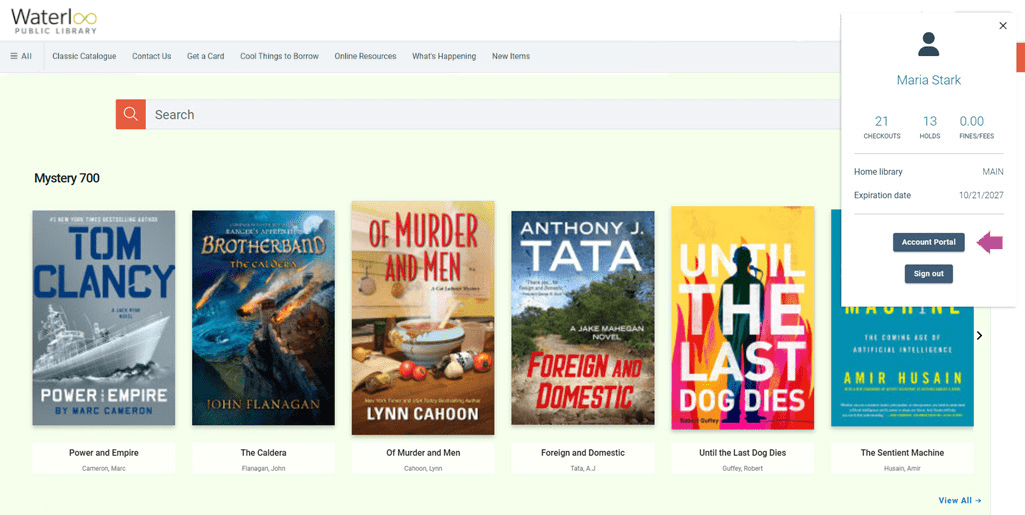Open the Brotherband The Caldera cover
The image size is (1025, 515).
pyautogui.click(x=263, y=318)
